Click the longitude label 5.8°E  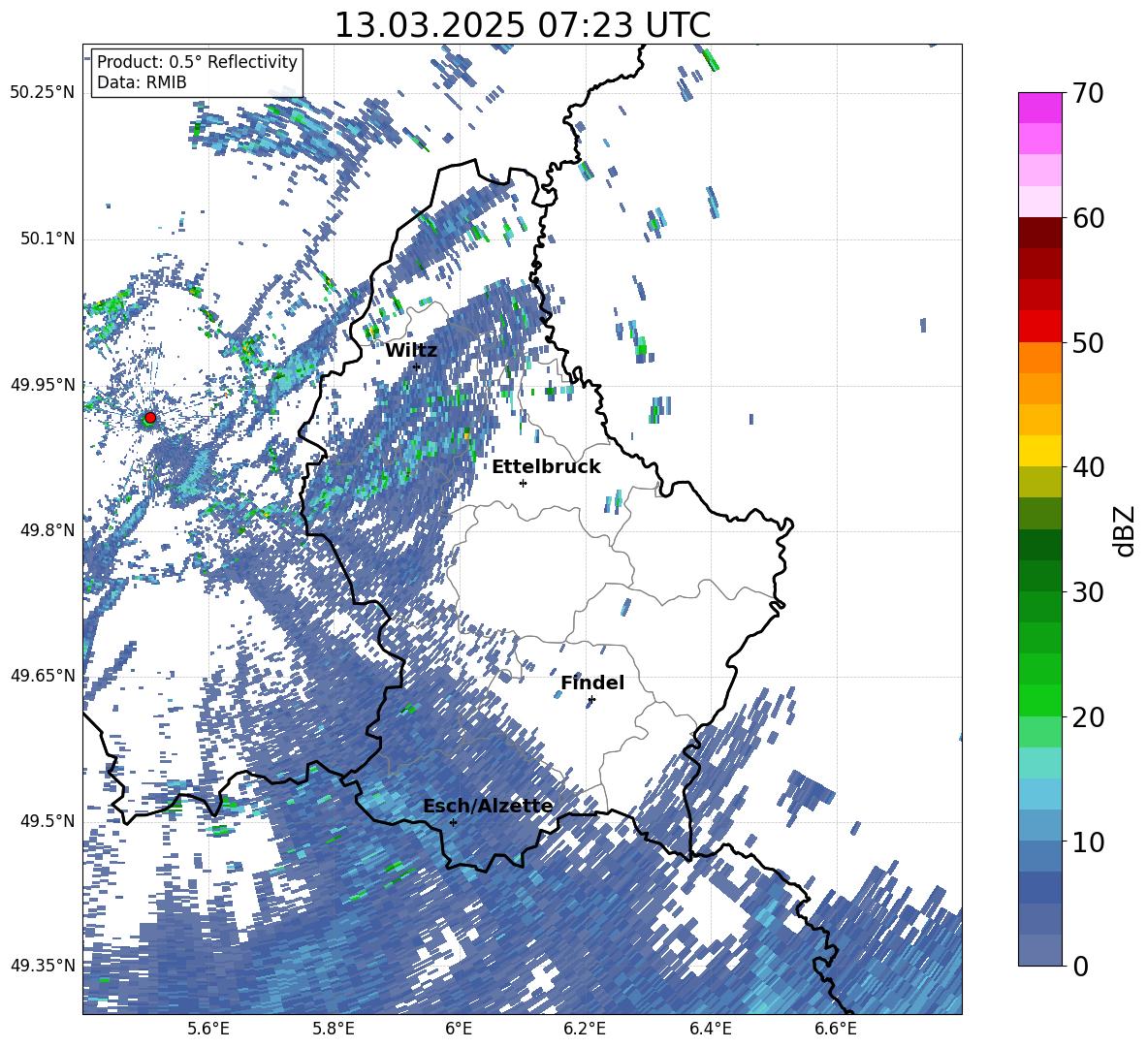point(334,1029)
